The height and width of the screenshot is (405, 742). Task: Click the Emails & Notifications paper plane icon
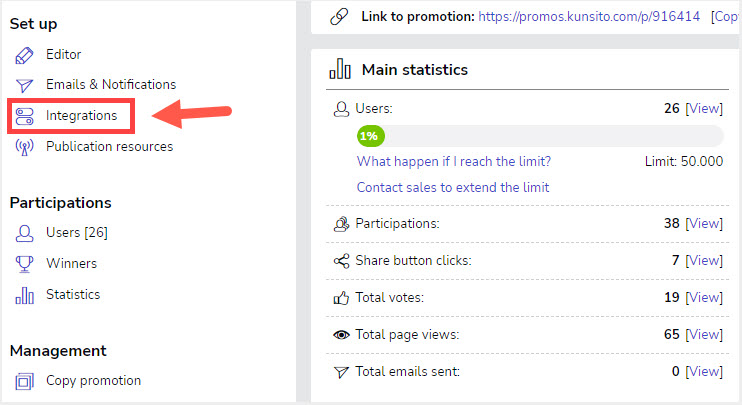[x=24, y=85]
